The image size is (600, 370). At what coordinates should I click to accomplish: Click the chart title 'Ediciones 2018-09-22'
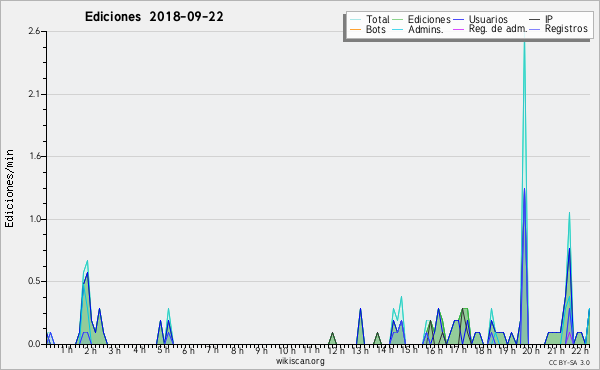(154, 17)
